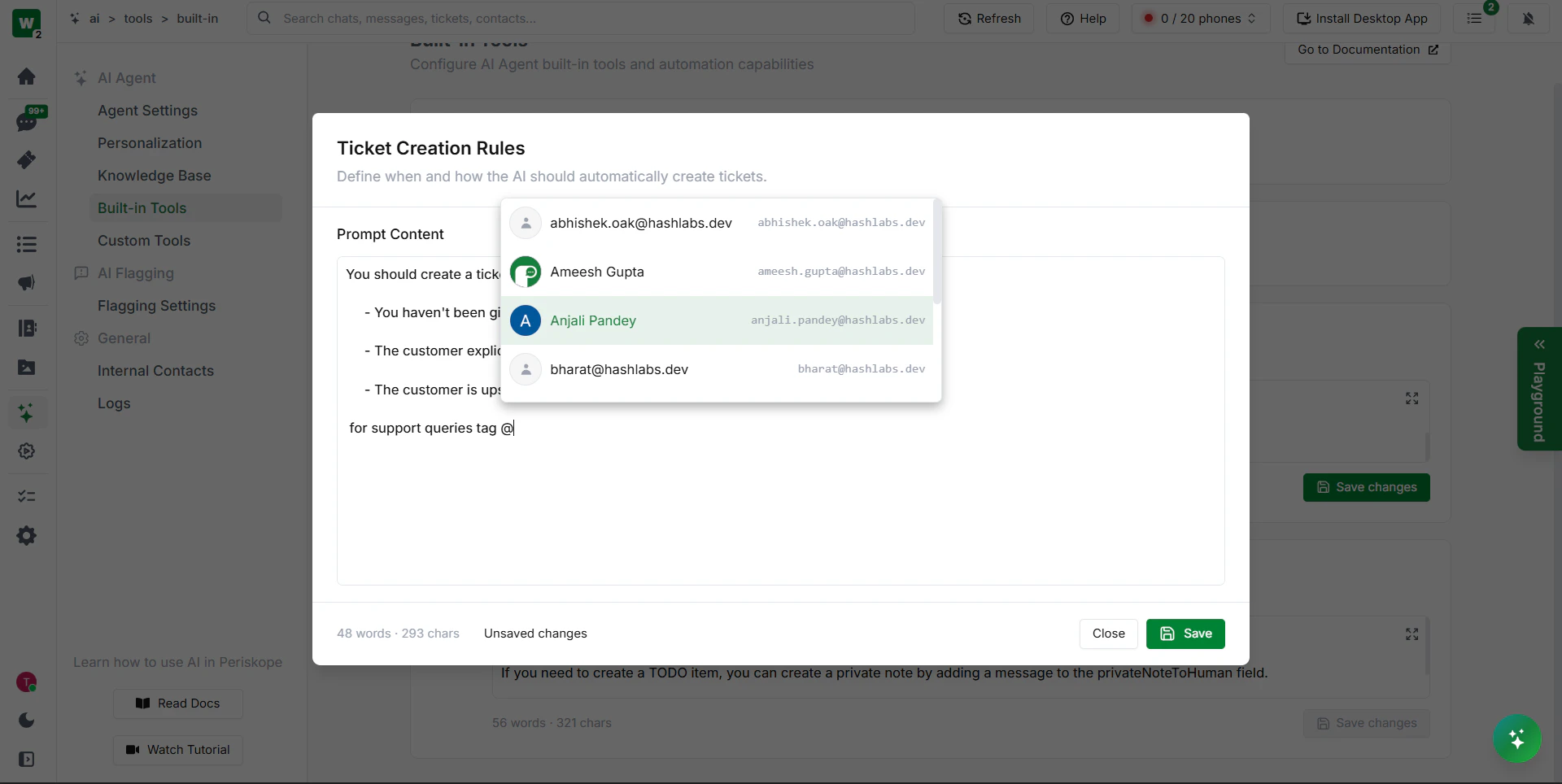Click the muted notifications bell icon
This screenshot has width=1562, height=784.
coord(1528,19)
